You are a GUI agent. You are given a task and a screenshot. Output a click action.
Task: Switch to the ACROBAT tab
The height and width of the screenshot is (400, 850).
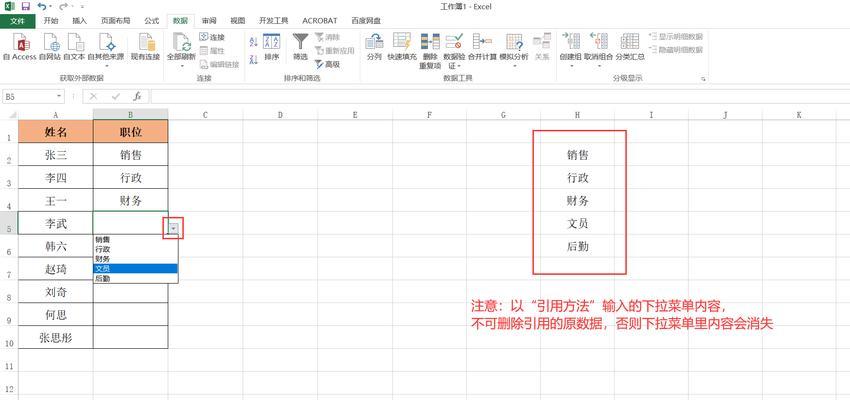pos(320,21)
